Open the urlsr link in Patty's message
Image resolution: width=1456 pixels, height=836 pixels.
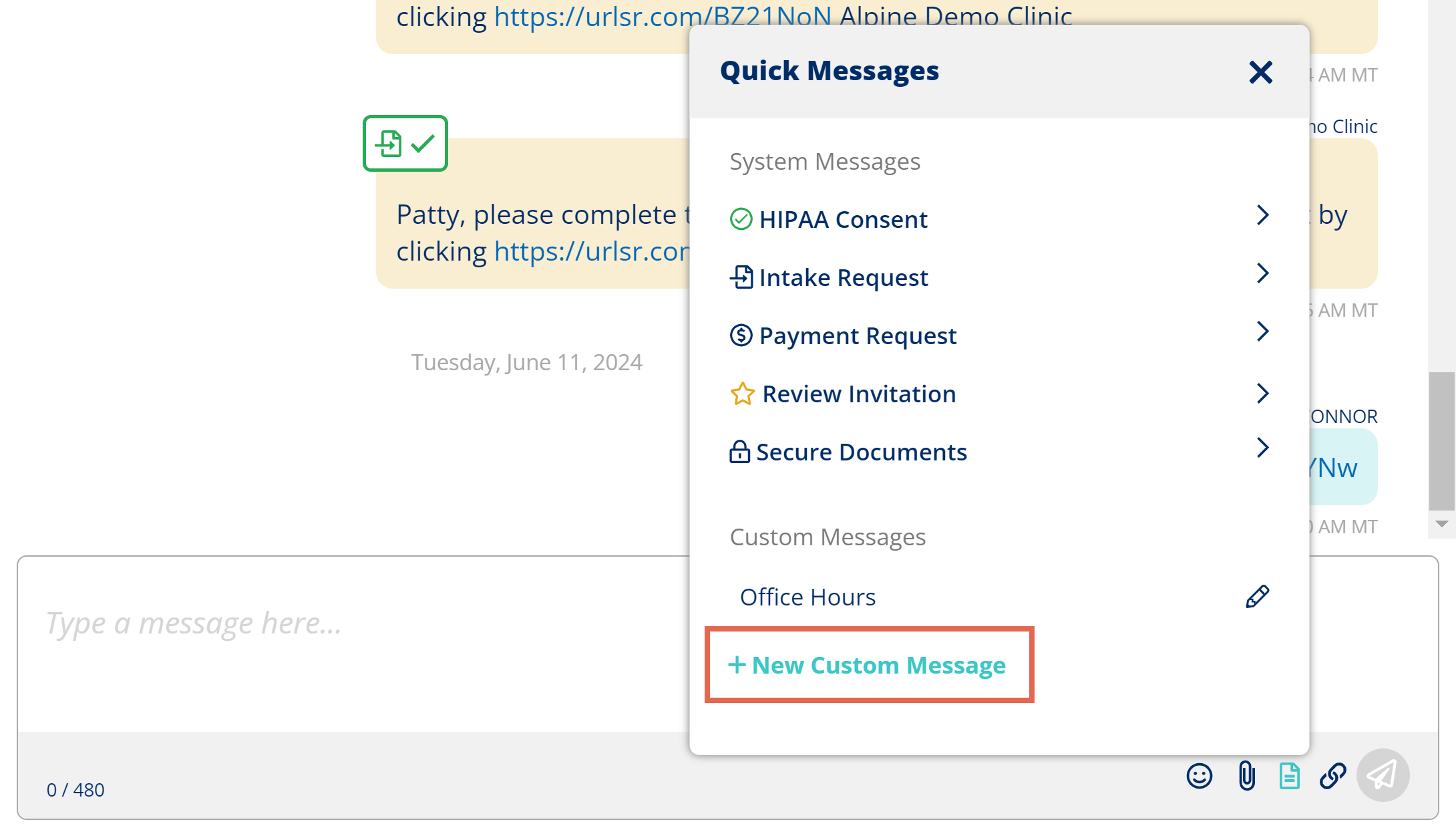click(592, 251)
